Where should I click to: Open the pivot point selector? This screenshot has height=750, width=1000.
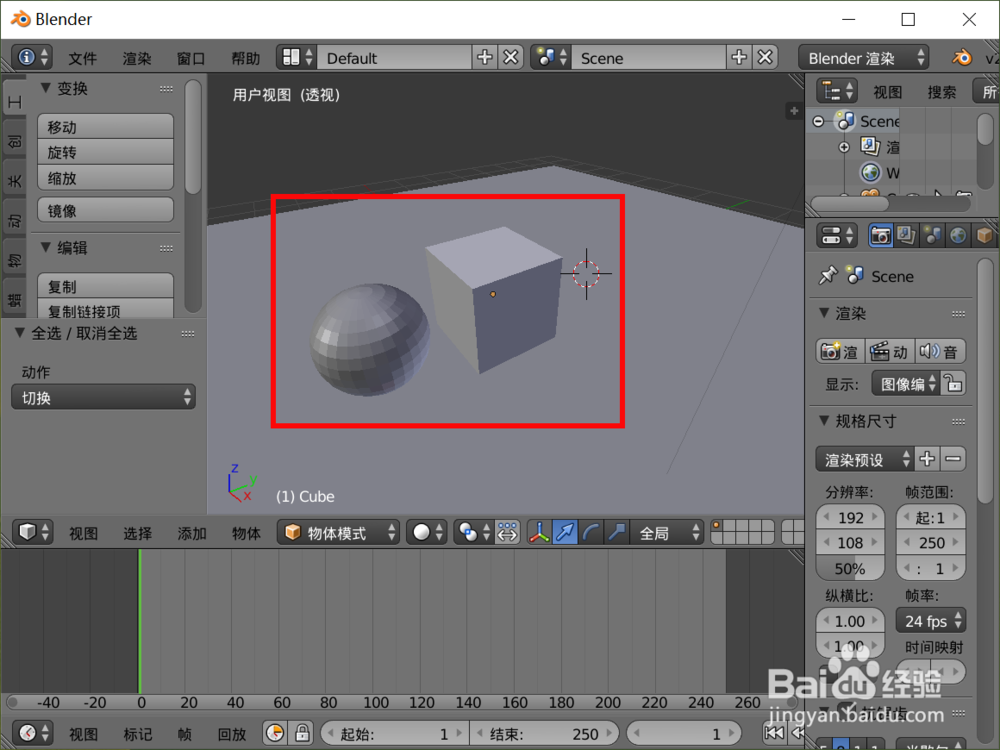point(473,532)
